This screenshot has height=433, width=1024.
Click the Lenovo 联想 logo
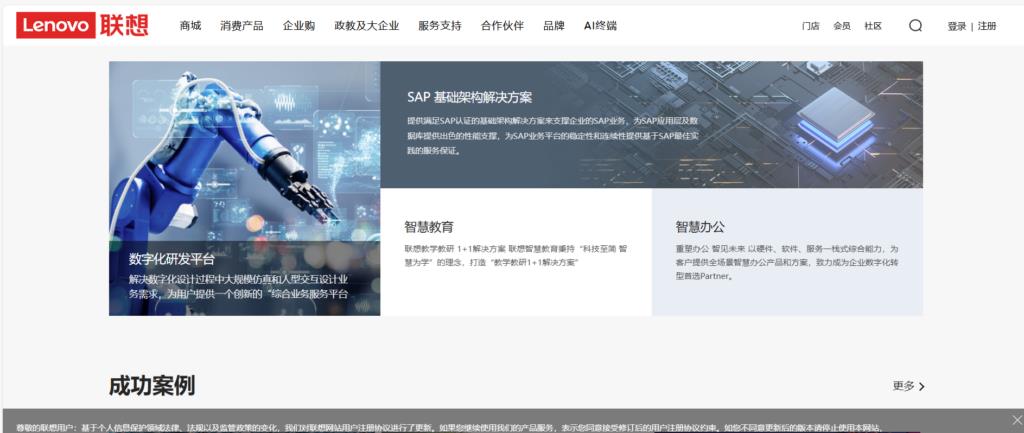point(82,25)
